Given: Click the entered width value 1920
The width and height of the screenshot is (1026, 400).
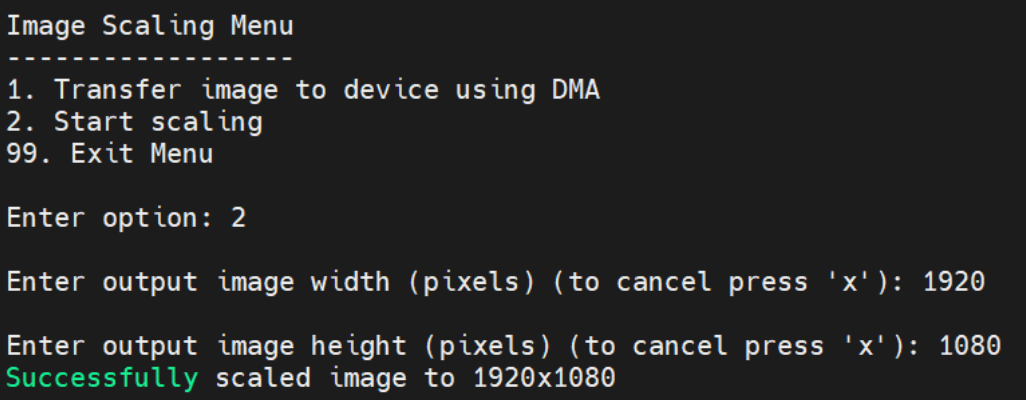Looking at the screenshot, I should [953, 282].
